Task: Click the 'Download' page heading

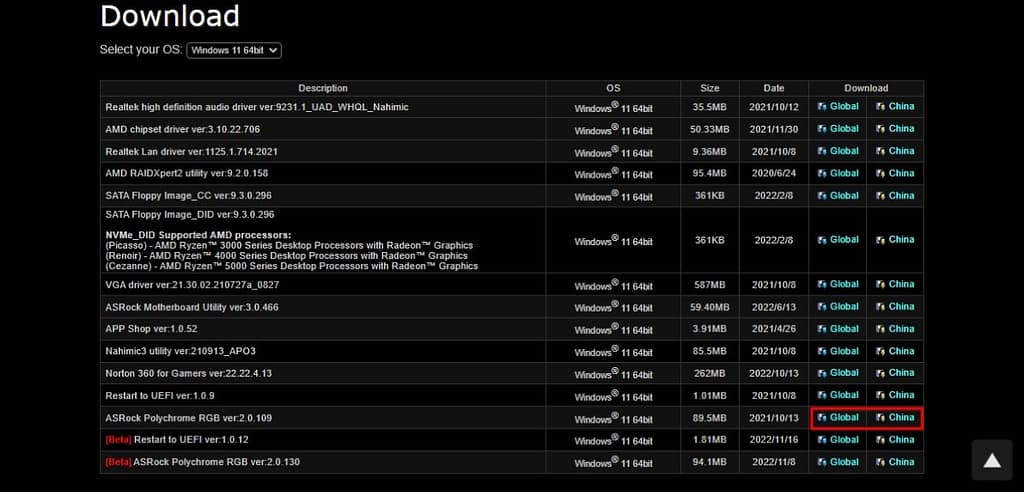Action: [x=170, y=16]
